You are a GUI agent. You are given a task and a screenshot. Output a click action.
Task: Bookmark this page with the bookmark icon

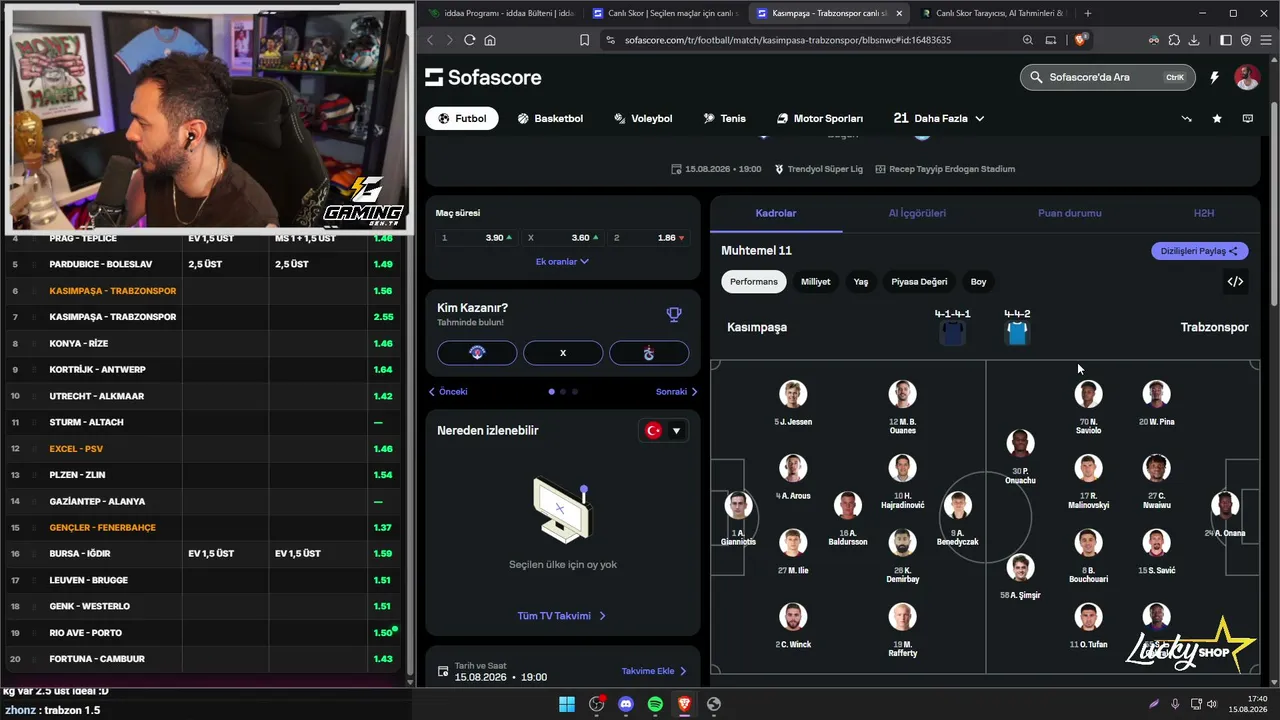click(585, 40)
